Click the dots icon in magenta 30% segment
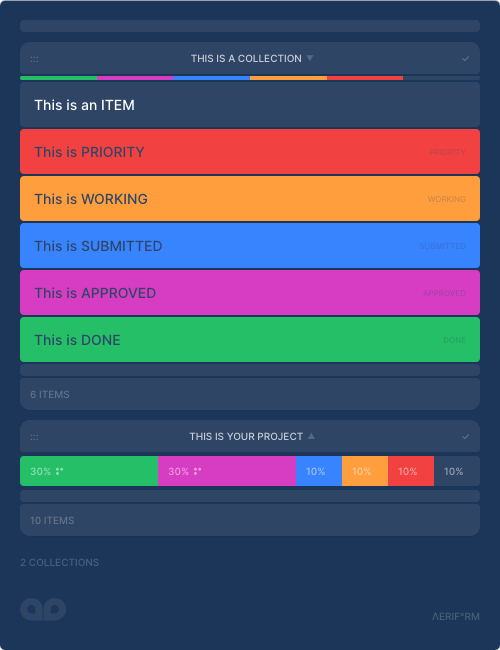 (197, 471)
